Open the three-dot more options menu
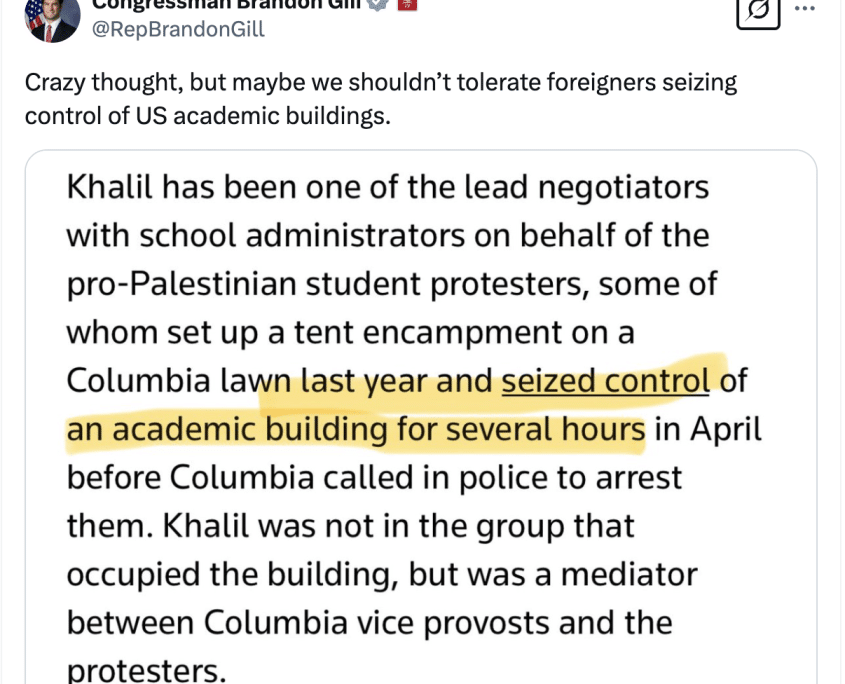The image size is (845, 684). point(805,9)
